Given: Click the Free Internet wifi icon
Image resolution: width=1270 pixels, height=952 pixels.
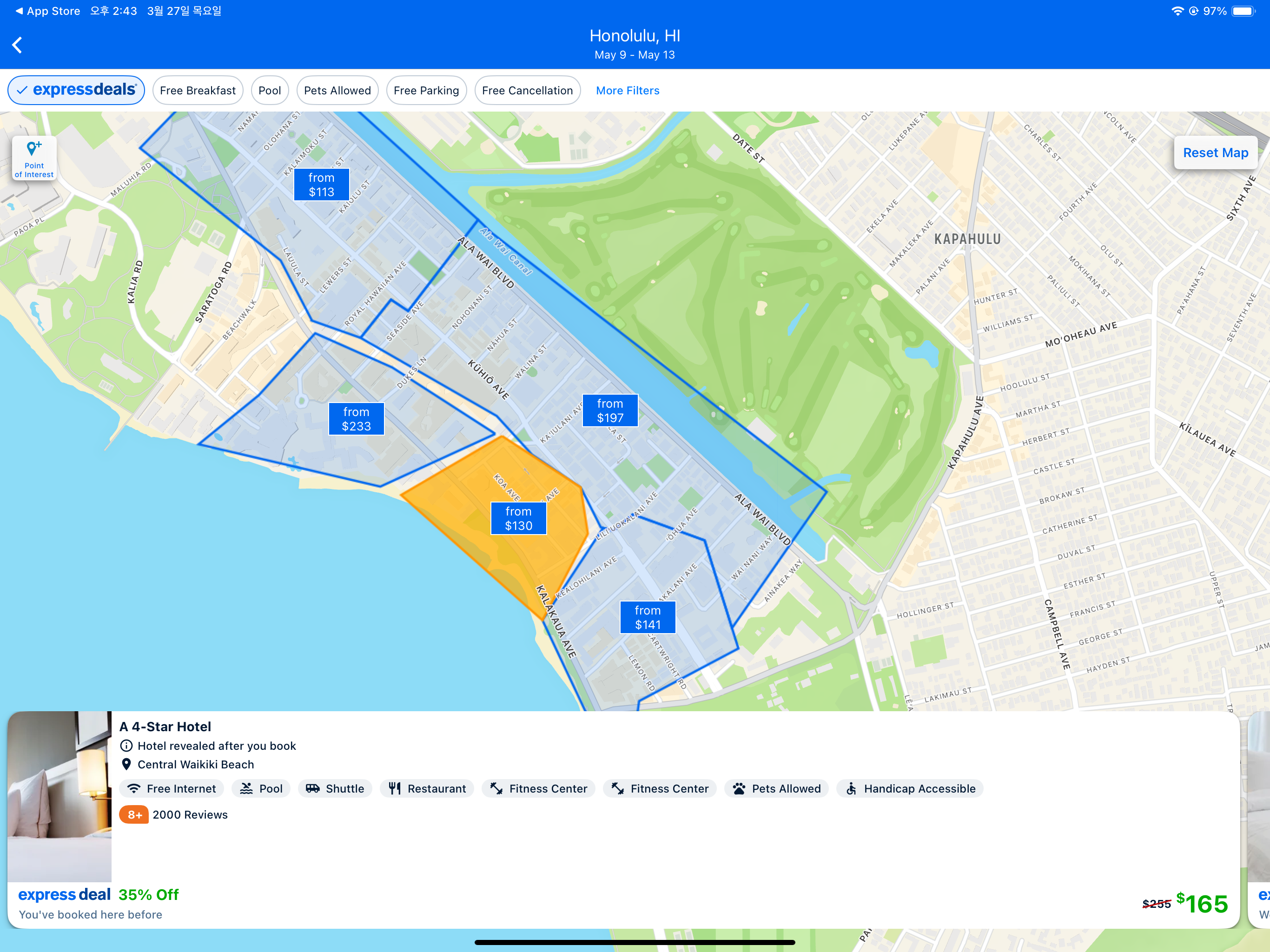Looking at the screenshot, I should (134, 788).
